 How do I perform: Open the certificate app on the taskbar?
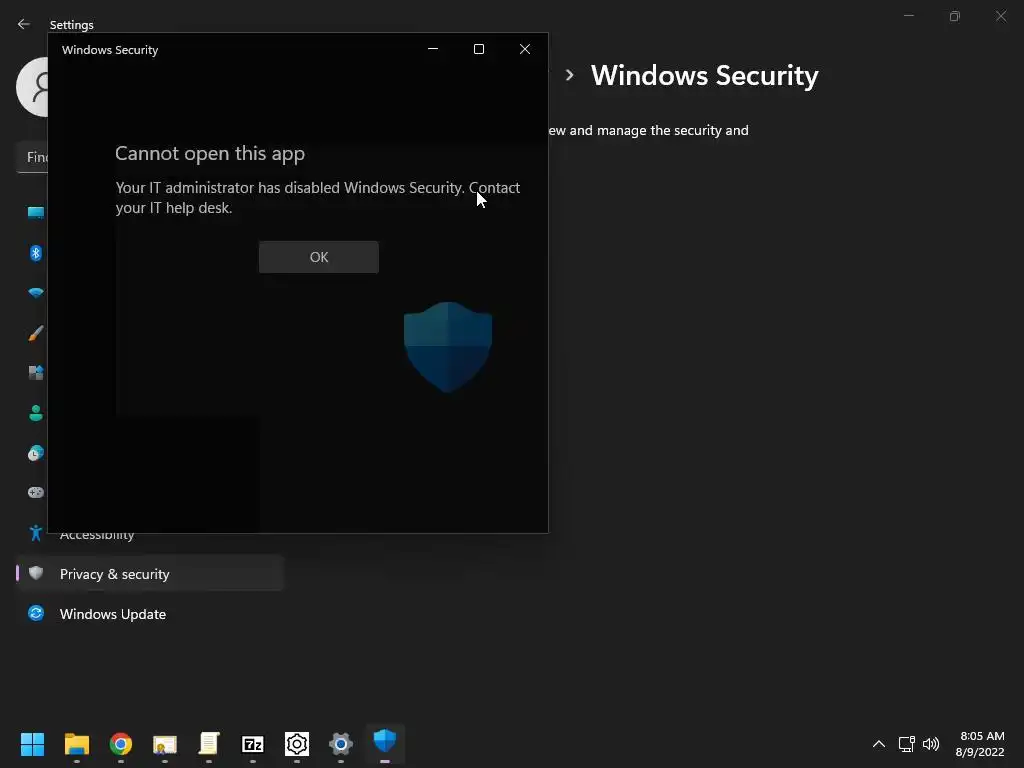click(165, 744)
